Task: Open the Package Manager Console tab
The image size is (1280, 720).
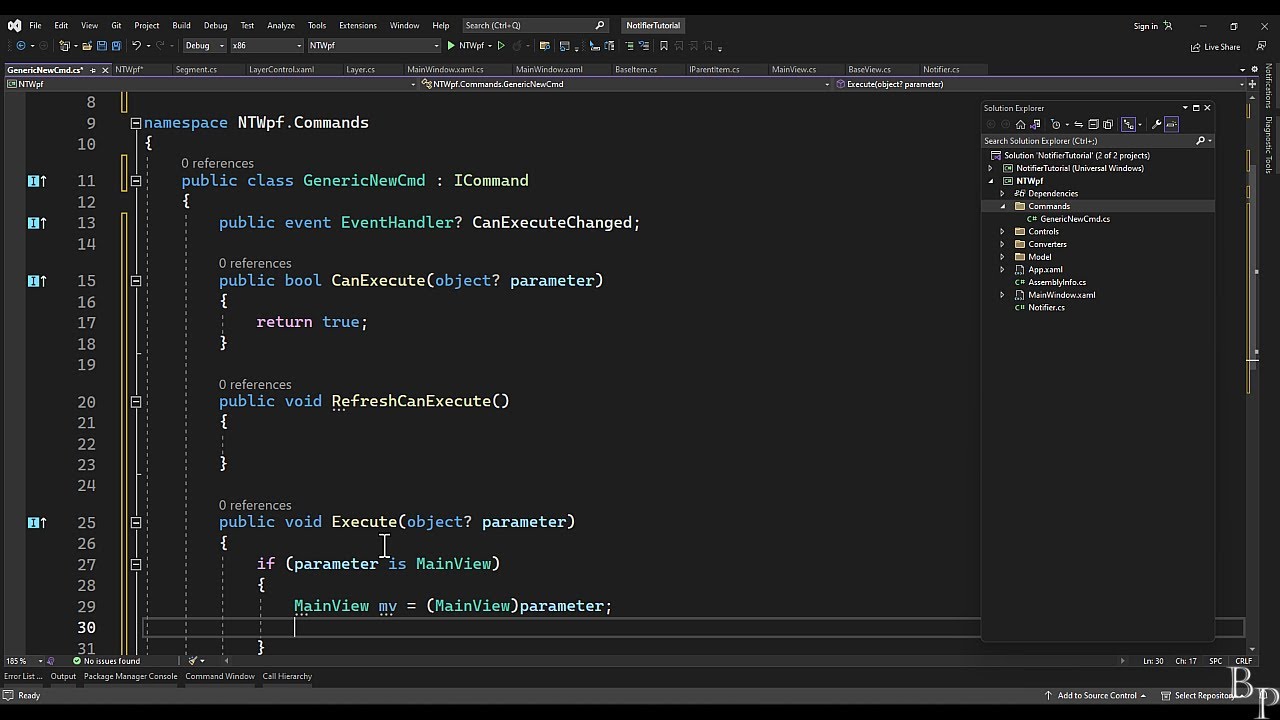Action: [x=130, y=677]
